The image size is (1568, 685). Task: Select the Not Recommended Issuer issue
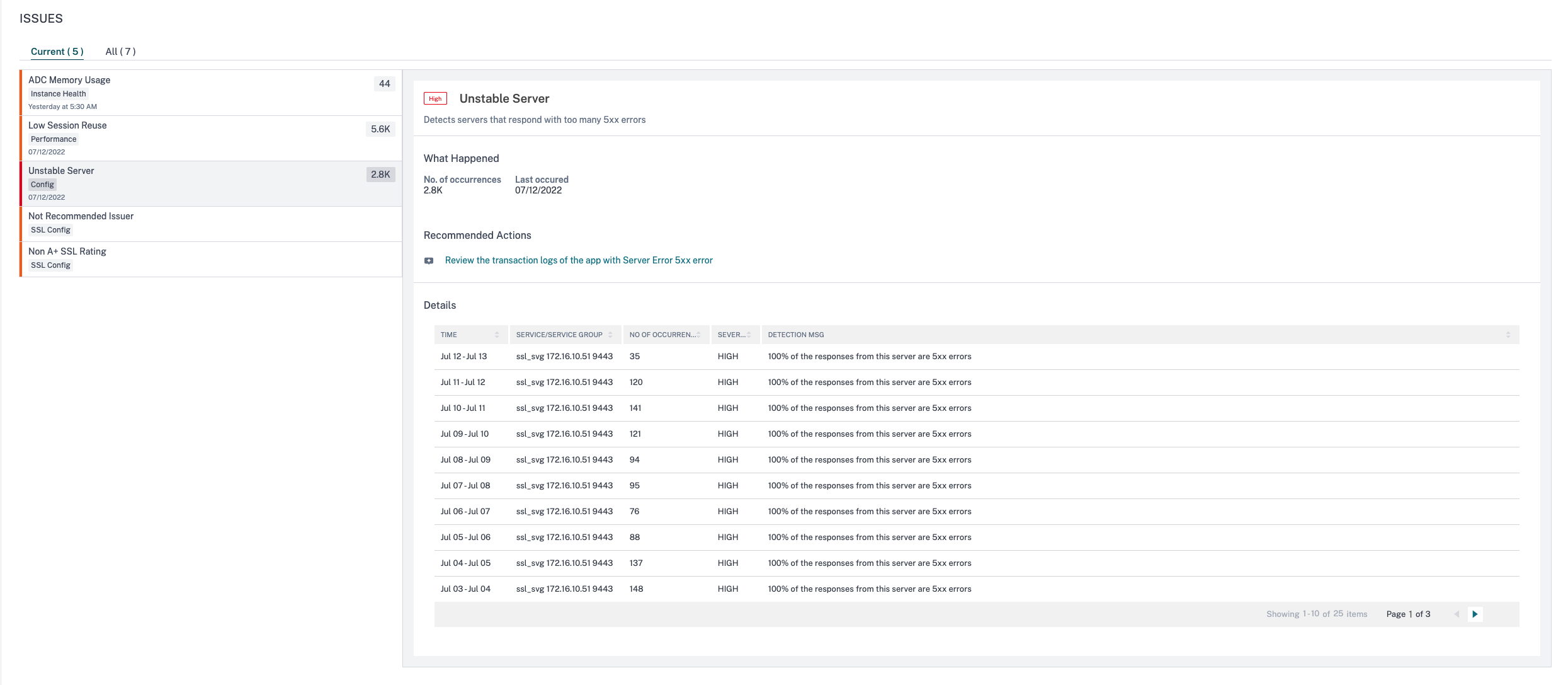81,216
